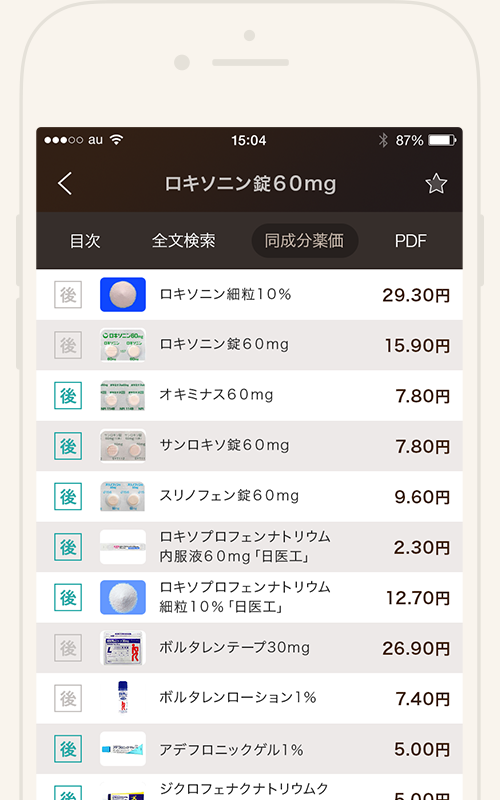Image resolution: width=500 pixels, height=800 pixels.
Task: Open ロキソニン細粒10% pill thumbnail
Action: tap(122, 294)
